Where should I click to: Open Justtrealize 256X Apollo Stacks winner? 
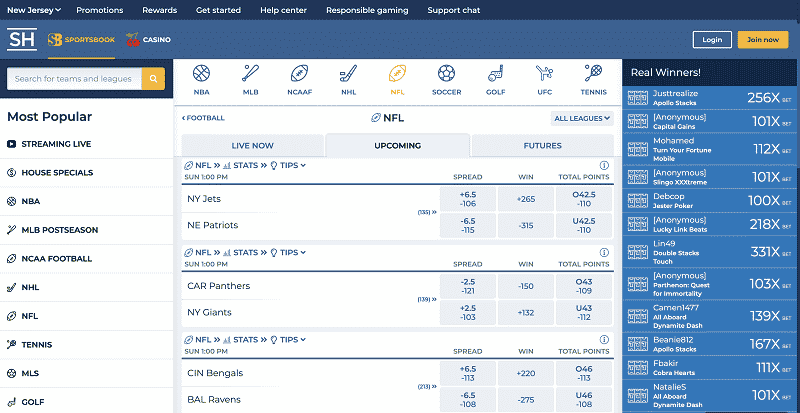click(711, 98)
